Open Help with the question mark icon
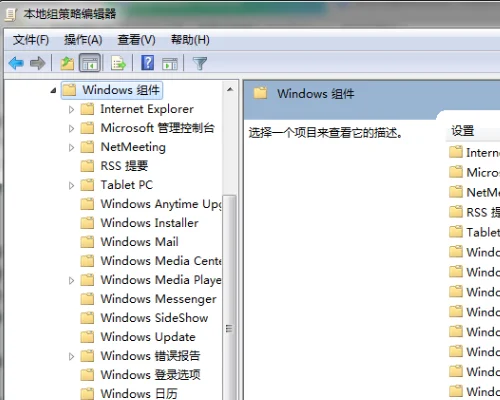Image resolution: width=500 pixels, height=400 pixels. (147, 63)
